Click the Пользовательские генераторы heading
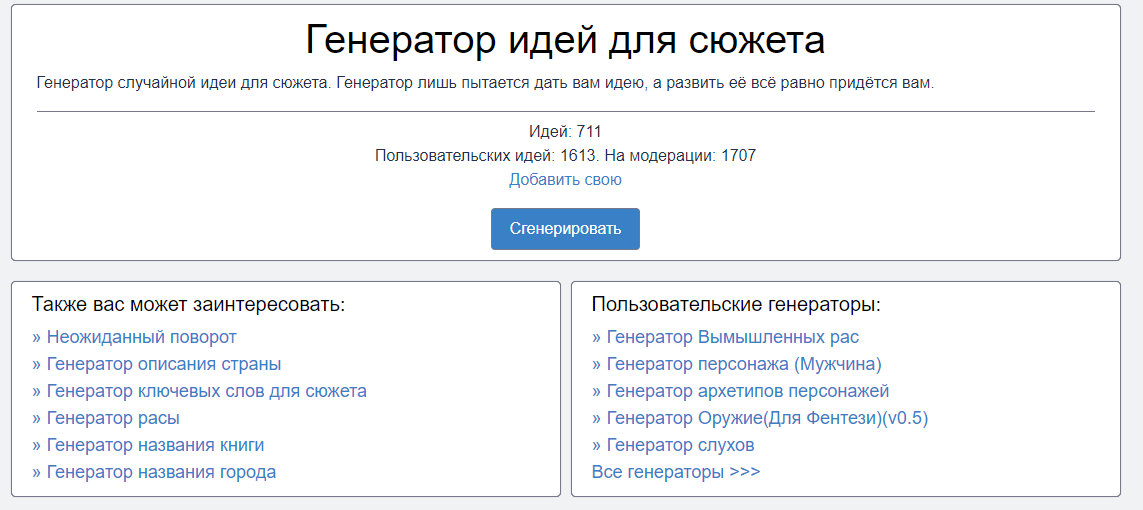The width and height of the screenshot is (1143, 510). [x=736, y=305]
